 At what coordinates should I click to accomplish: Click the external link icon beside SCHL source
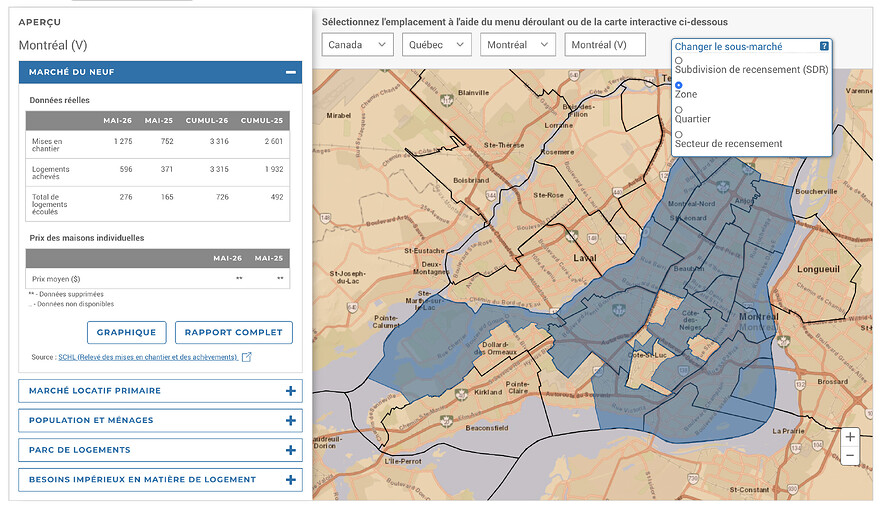tap(246, 357)
